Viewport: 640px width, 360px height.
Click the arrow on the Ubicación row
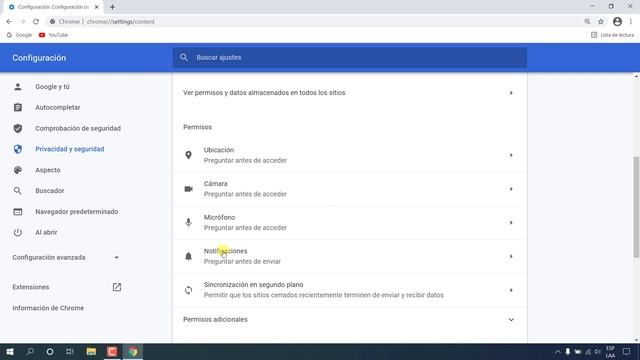[x=511, y=155]
